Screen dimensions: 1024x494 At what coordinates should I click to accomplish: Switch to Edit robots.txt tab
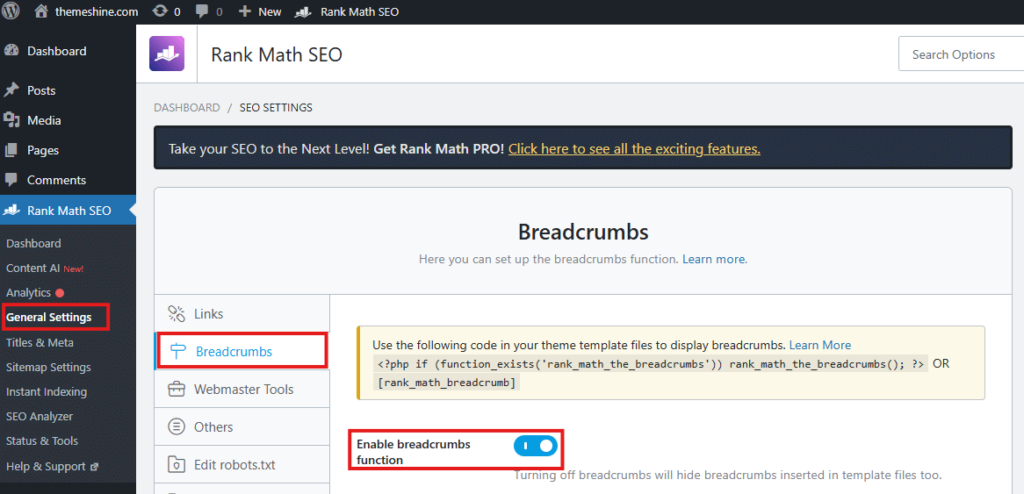point(242,465)
